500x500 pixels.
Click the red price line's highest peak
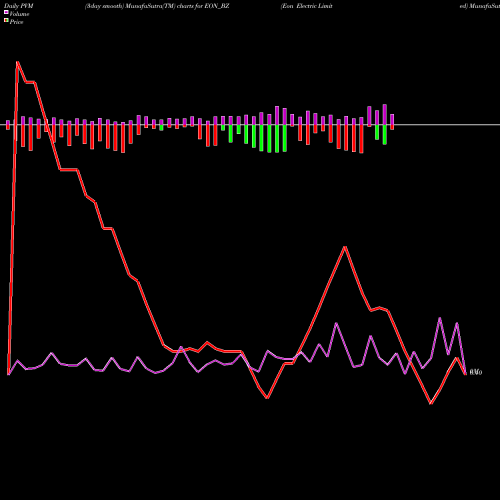[17, 62]
